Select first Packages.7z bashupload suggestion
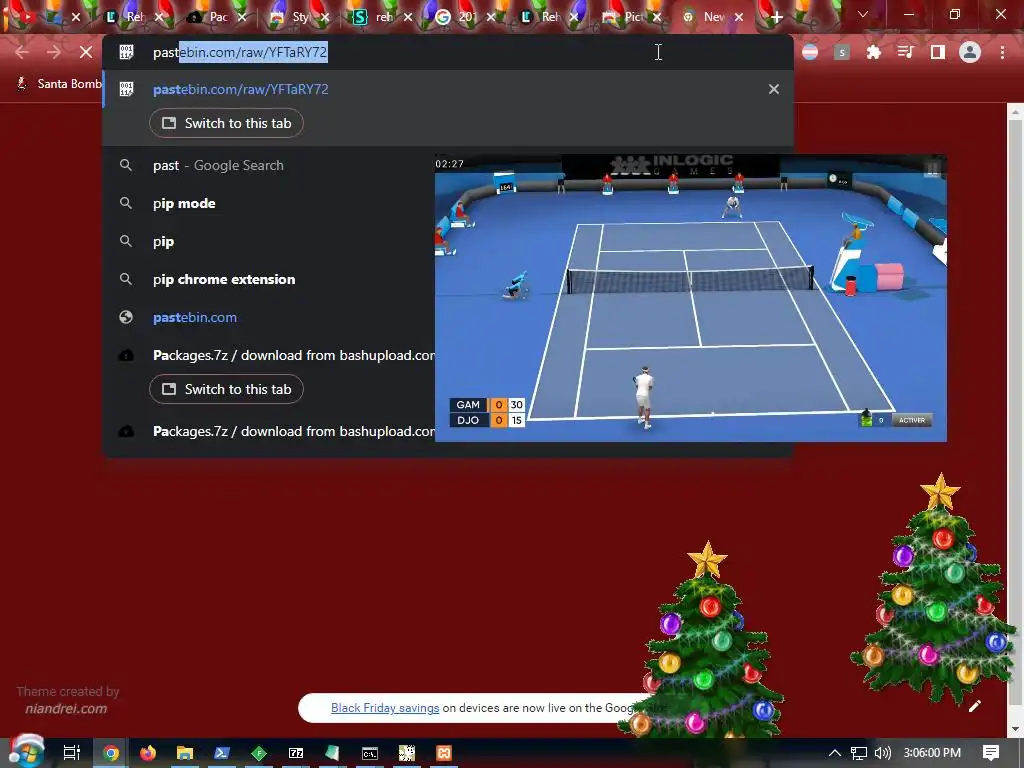This screenshot has width=1024, height=768. click(293, 355)
